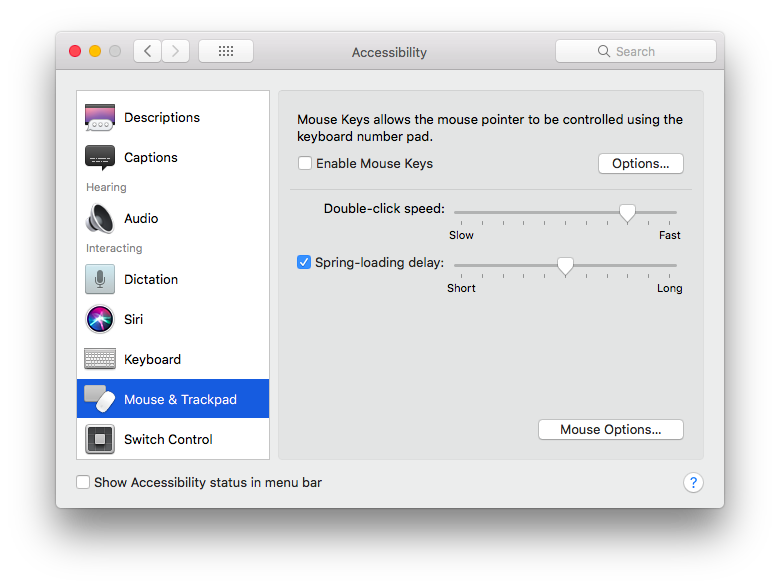780x588 pixels.
Task: Click the Siri icon in sidebar
Action: click(100, 319)
